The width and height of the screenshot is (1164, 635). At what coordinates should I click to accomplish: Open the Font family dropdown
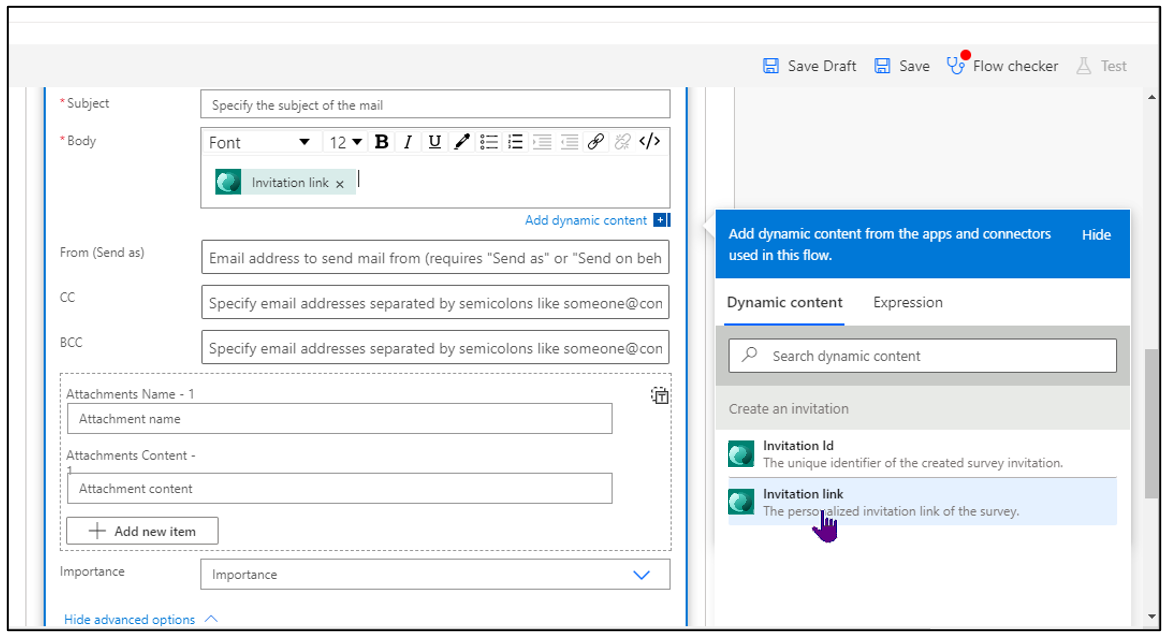pyautogui.click(x=259, y=143)
